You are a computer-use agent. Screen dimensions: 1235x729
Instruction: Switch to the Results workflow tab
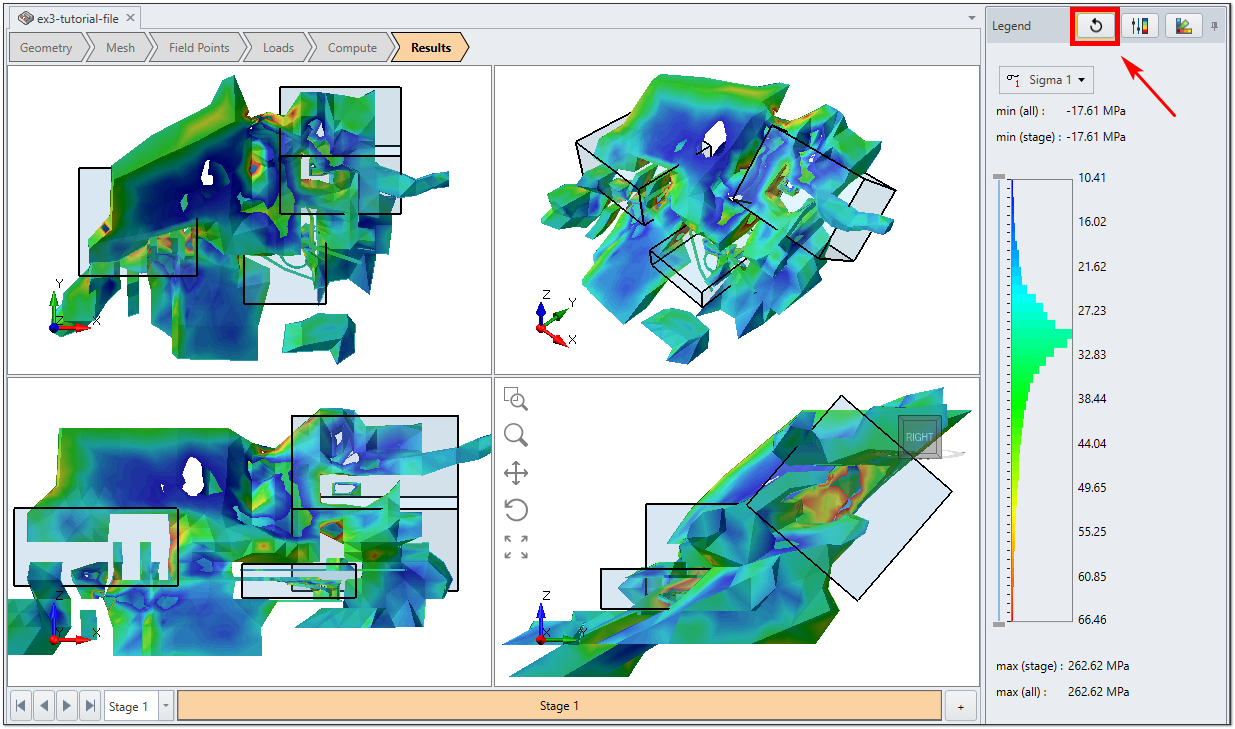click(x=429, y=47)
